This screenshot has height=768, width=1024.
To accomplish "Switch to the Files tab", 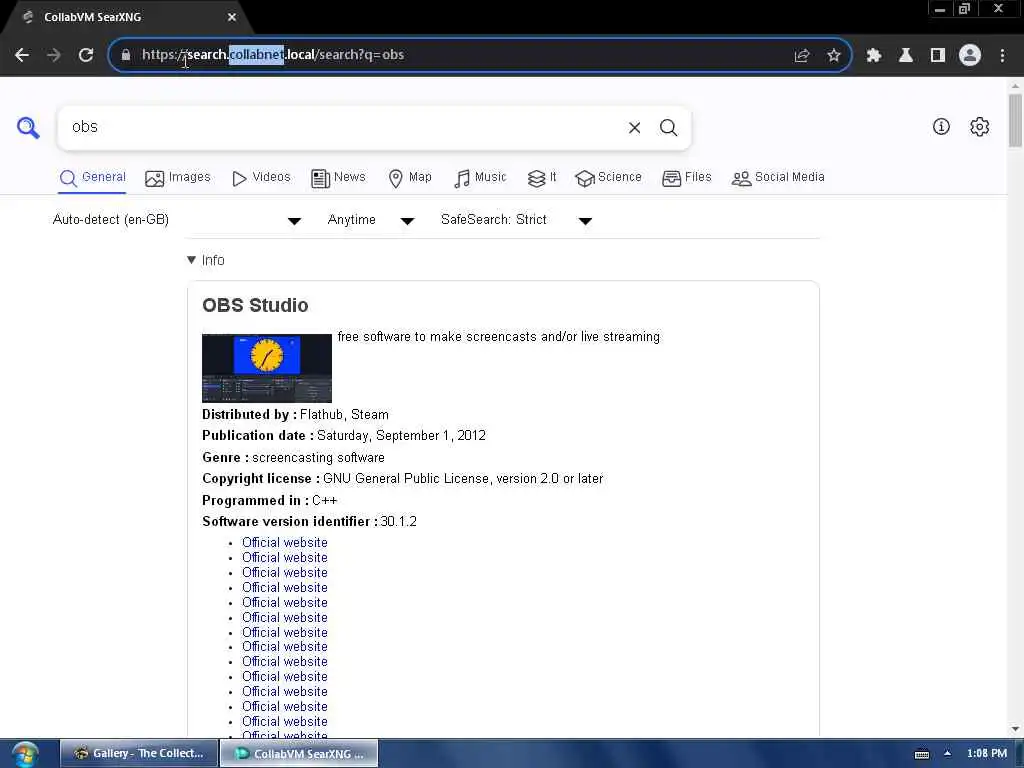I will pyautogui.click(x=686, y=178).
